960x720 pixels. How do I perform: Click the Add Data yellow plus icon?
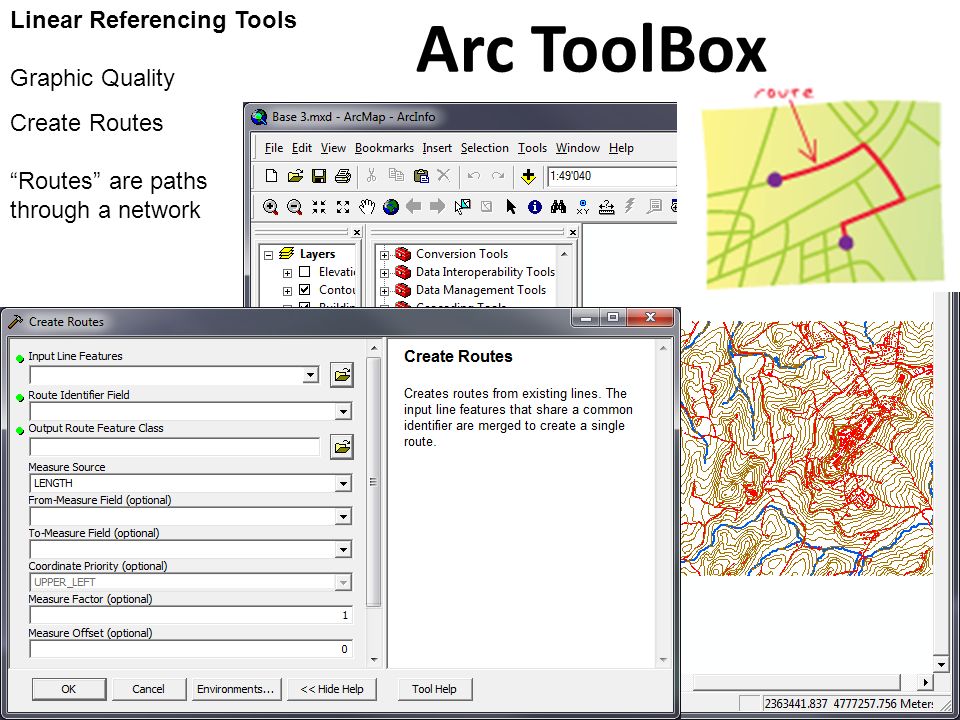point(528,177)
